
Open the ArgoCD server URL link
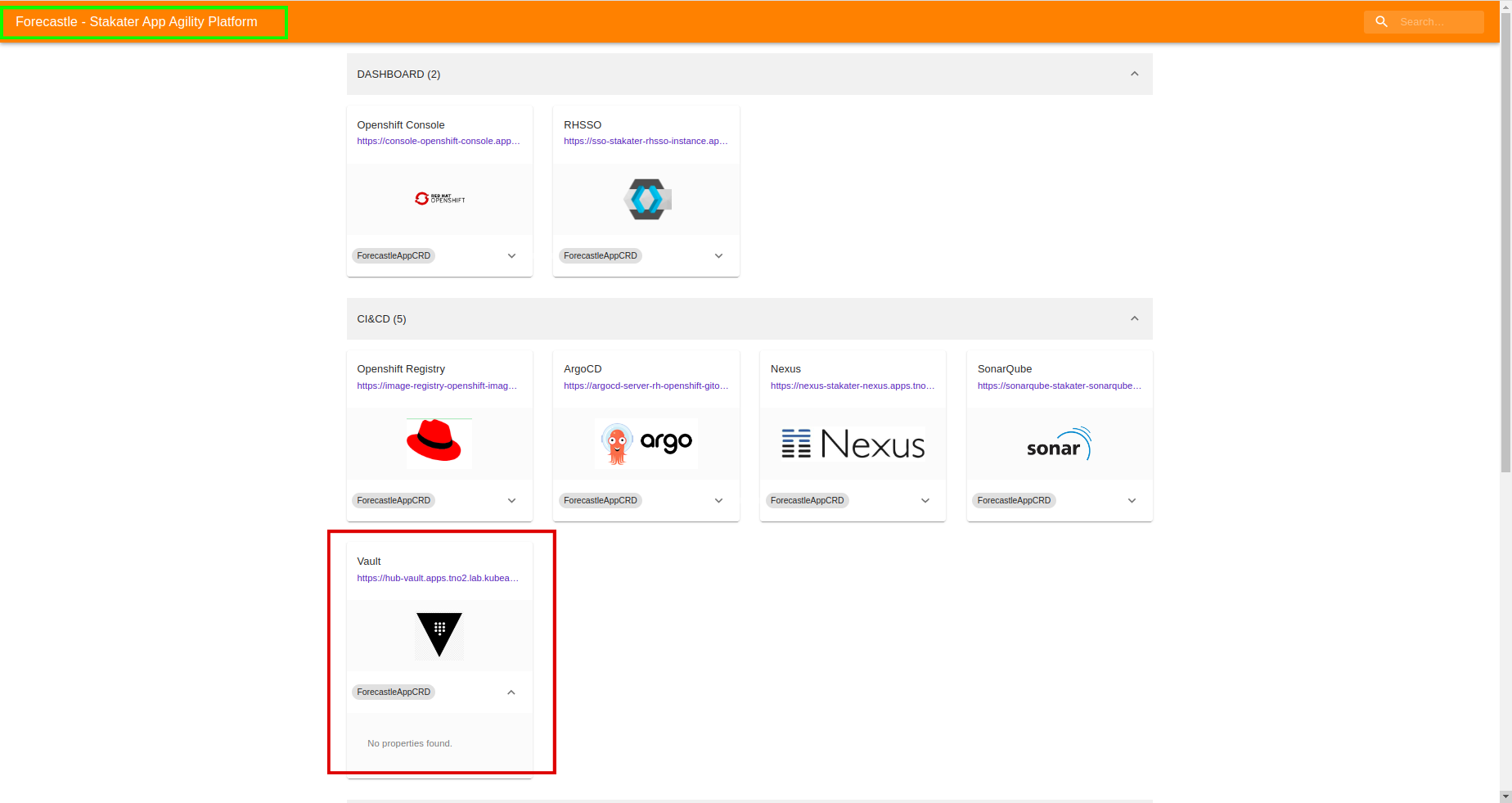click(646, 386)
